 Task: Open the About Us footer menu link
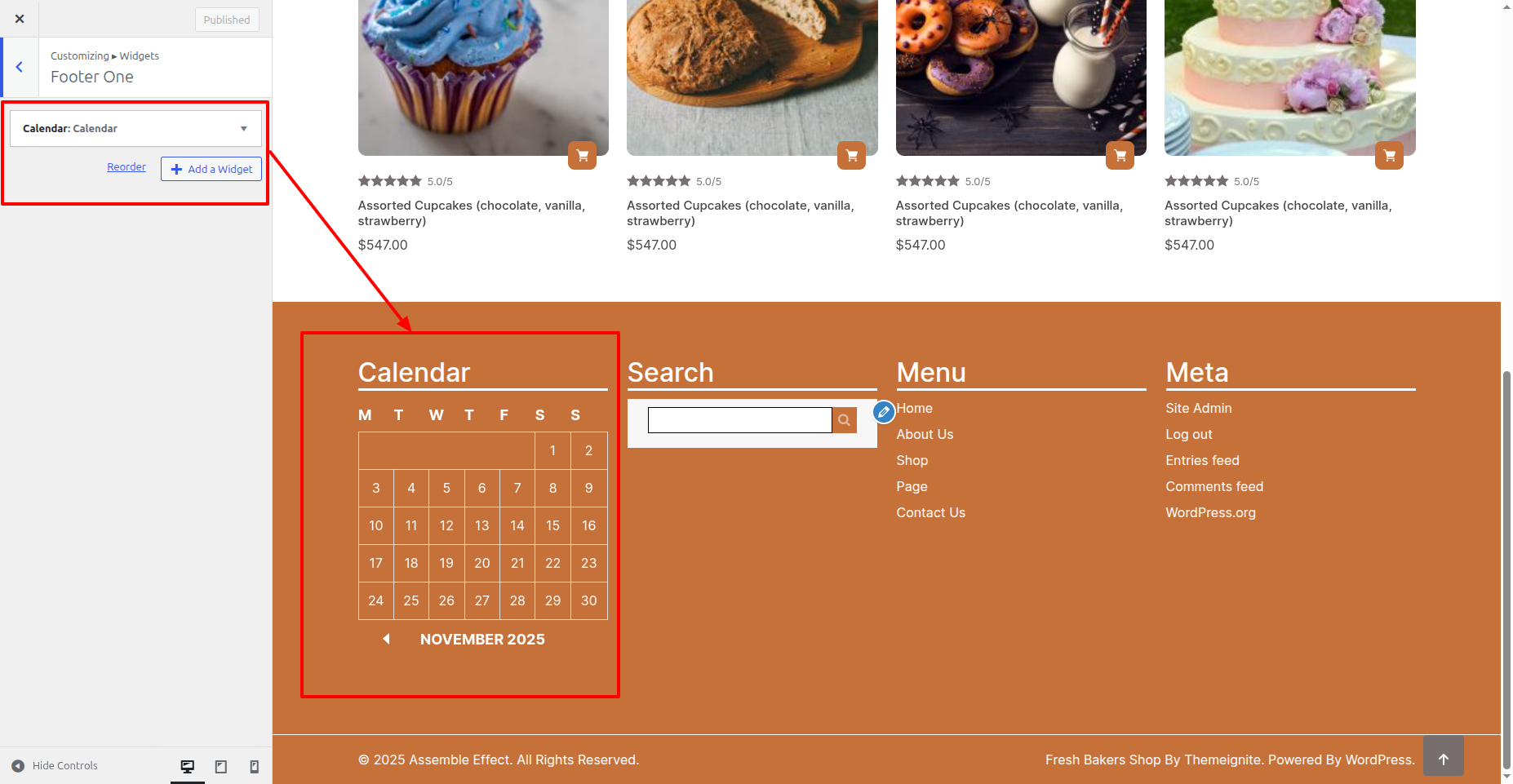[925, 435]
